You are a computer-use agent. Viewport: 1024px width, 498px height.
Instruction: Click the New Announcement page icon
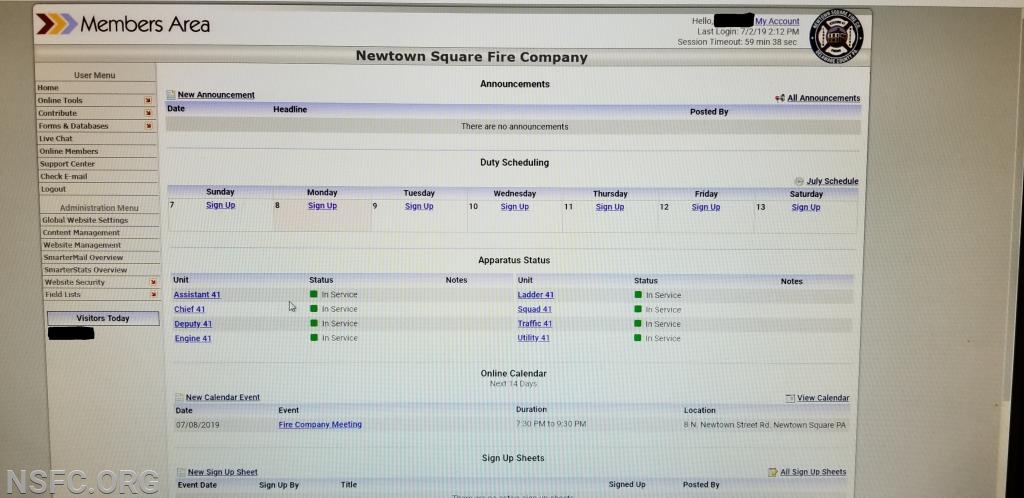pos(171,95)
